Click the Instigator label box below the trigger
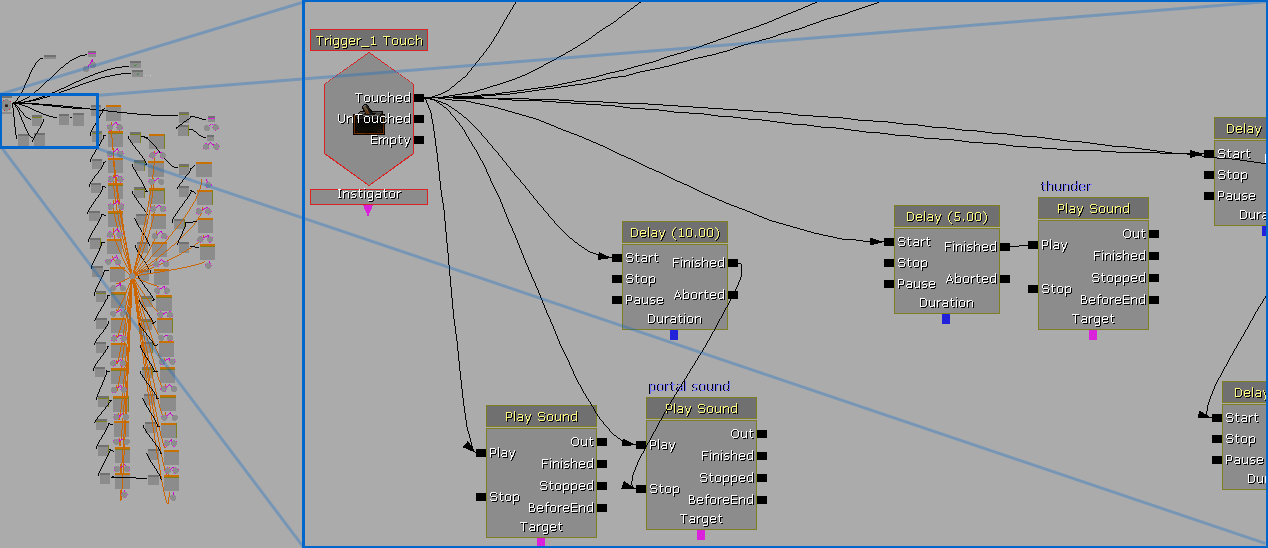The height and width of the screenshot is (548, 1268). (x=369, y=196)
